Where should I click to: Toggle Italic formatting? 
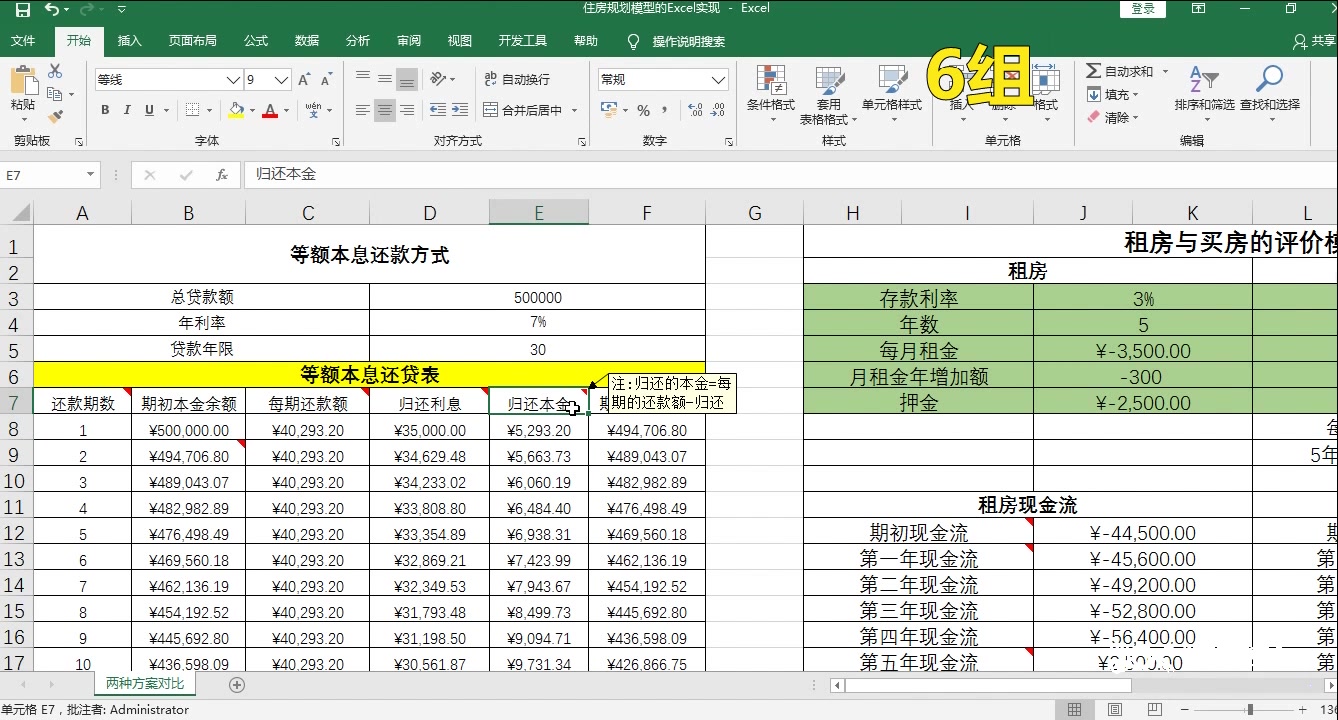(128, 110)
